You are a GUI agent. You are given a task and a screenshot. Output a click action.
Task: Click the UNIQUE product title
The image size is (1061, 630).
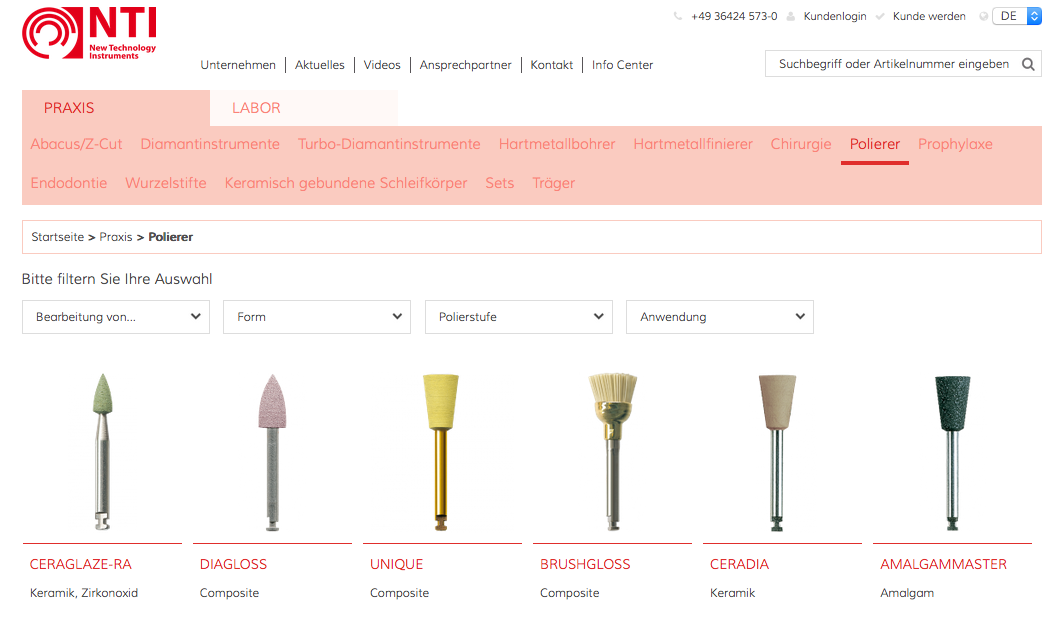pos(397,564)
